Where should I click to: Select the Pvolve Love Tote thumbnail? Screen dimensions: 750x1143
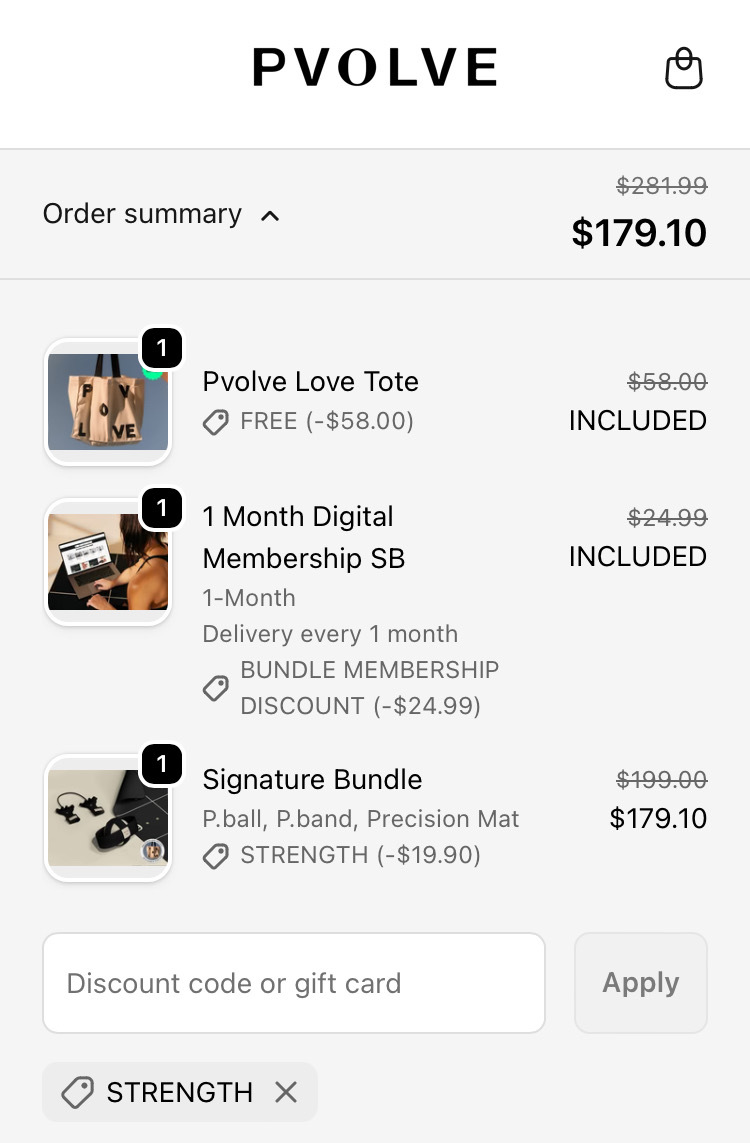[108, 402]
